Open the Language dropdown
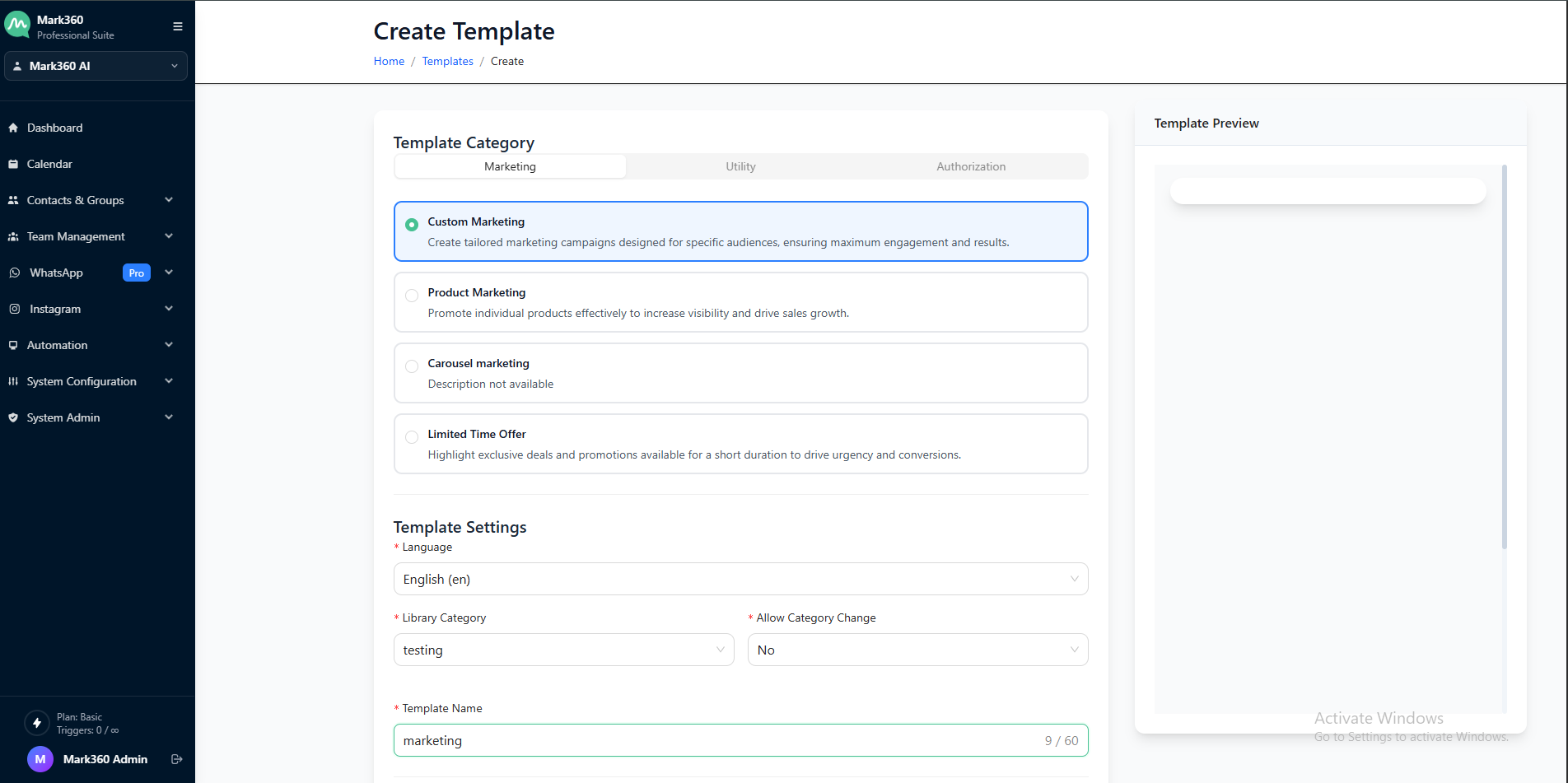This screenshot has width=1568, height=783. click(740, 579)
